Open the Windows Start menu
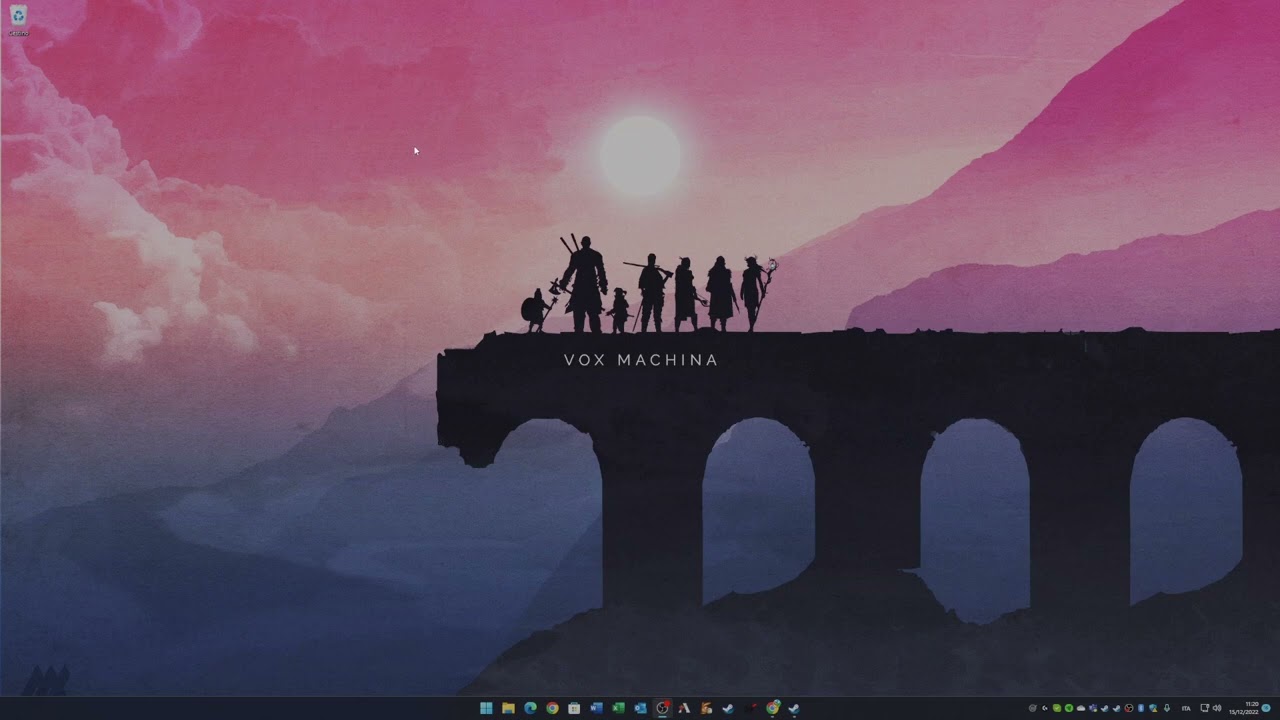This screenshot has height=720, width=1280. coord(486,708)
